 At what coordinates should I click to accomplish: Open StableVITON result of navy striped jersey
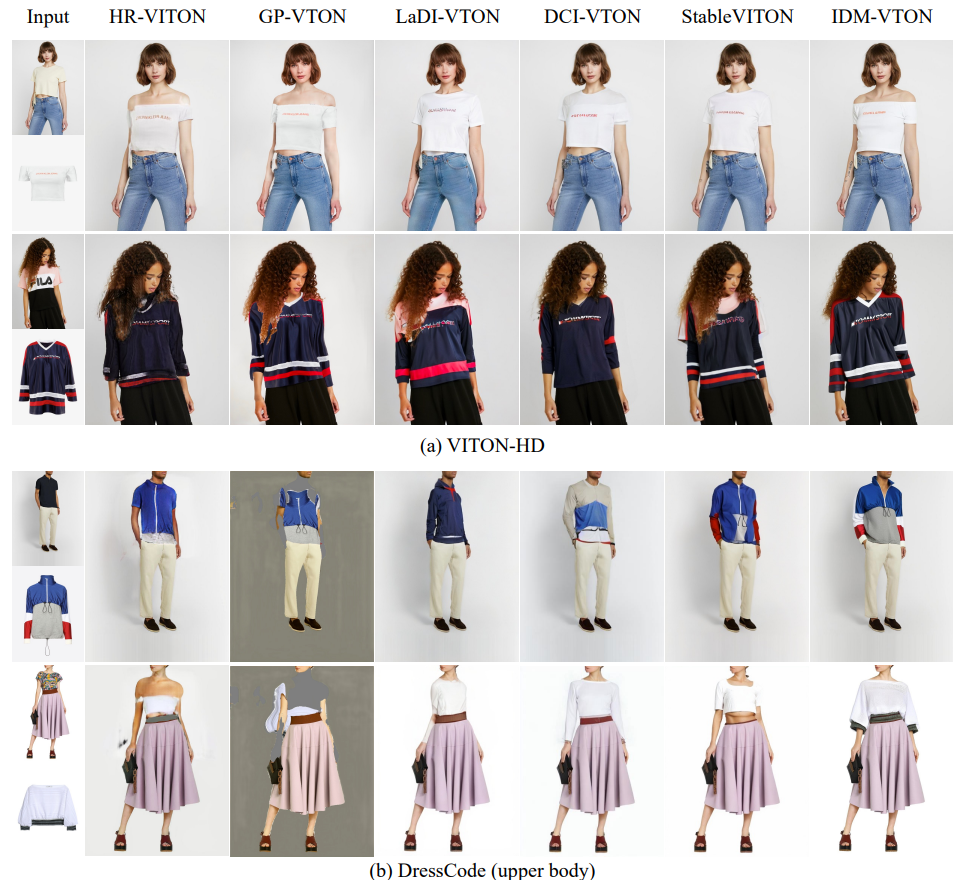[737, 330]
